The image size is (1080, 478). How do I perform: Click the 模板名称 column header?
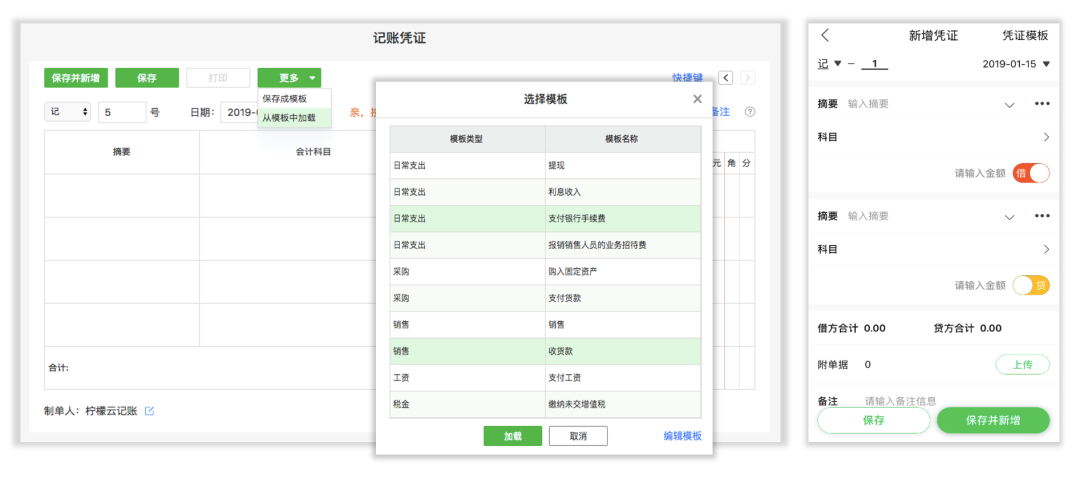click(623, 138)
